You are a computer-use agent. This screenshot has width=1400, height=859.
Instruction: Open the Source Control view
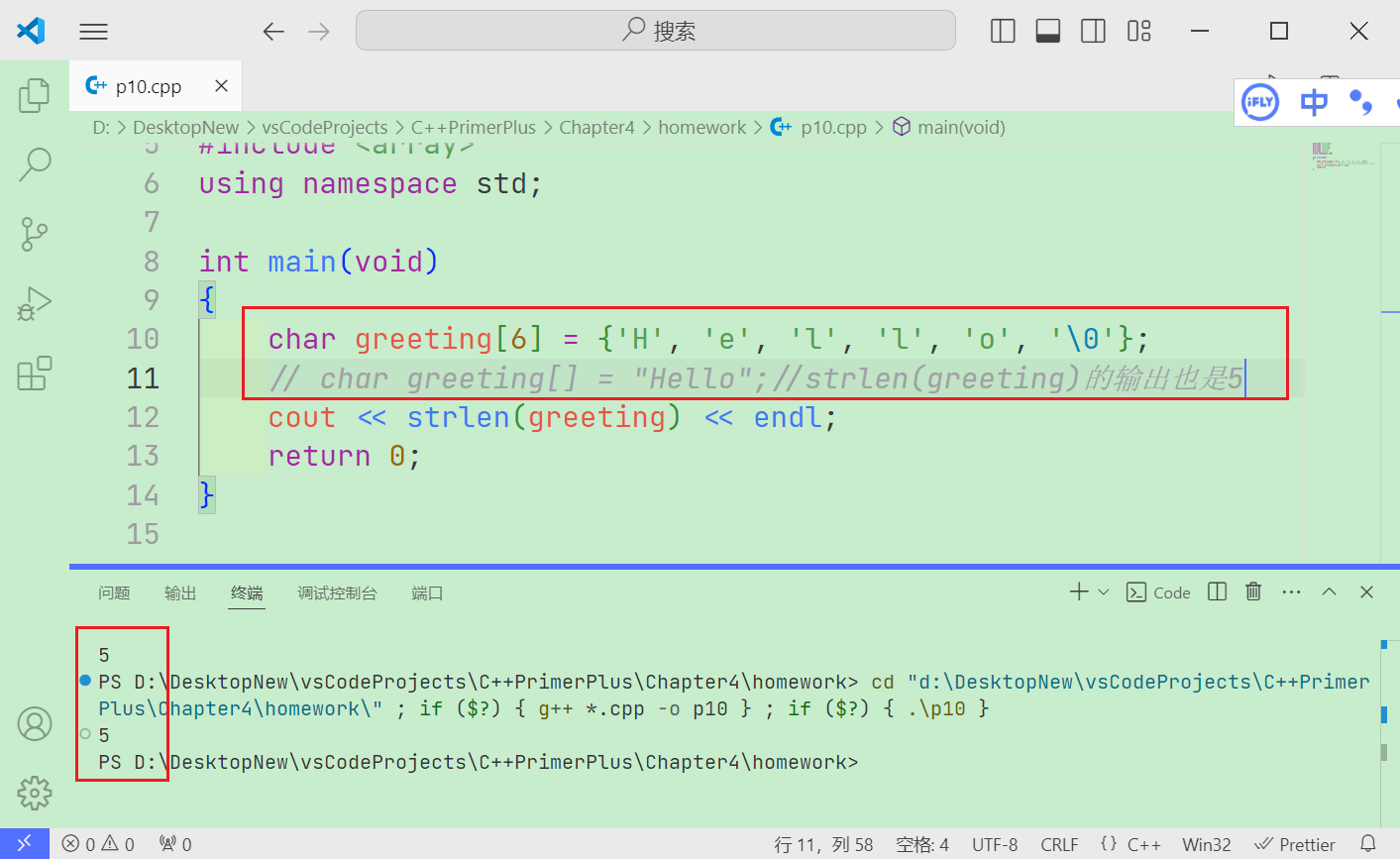(x=35, y=235)
